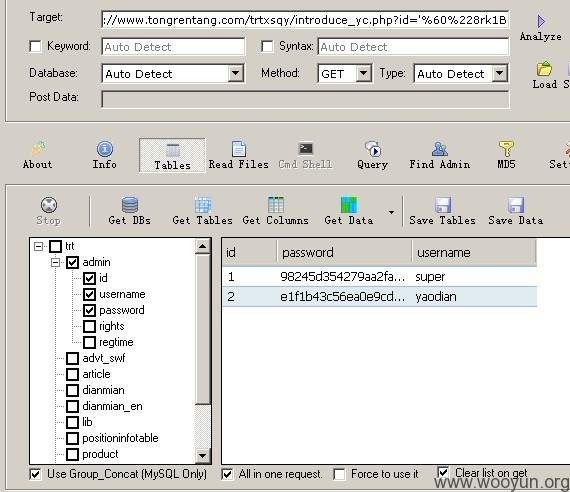Screen dimensions: 570x492
Task: Click the Get Columns icon
Action: (276, 205)
